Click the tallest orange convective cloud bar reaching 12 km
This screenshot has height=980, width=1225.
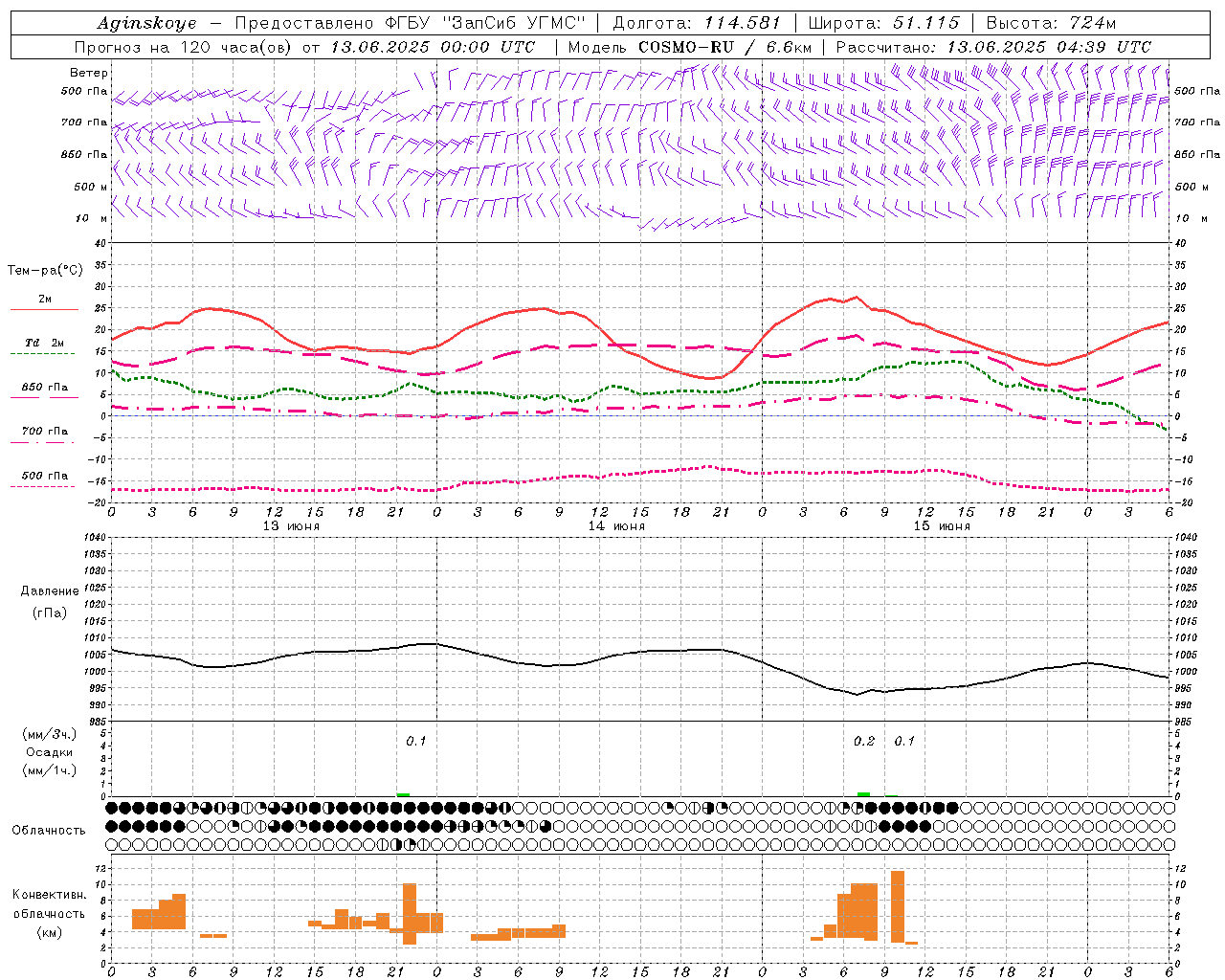click(898, 906)
